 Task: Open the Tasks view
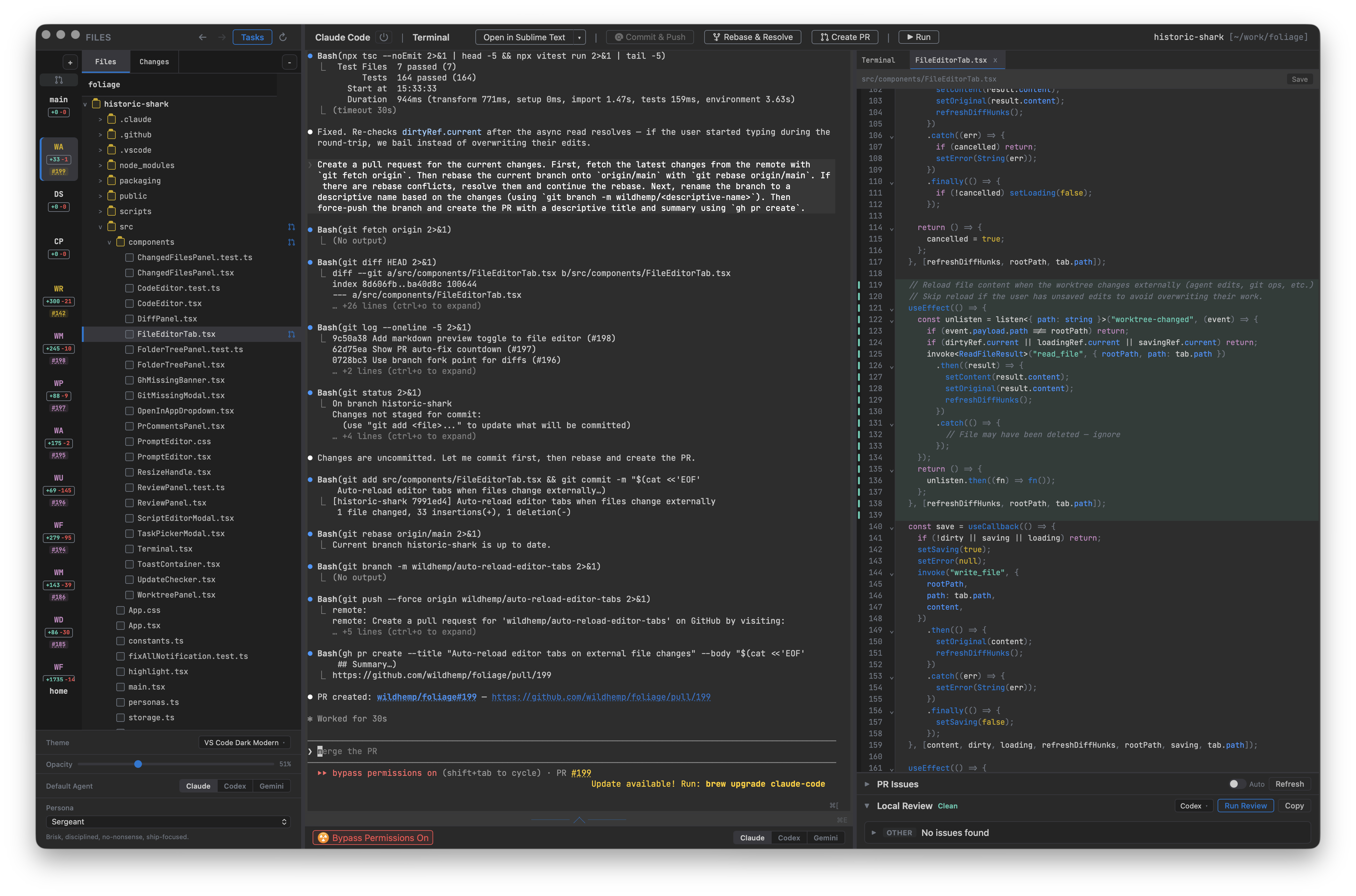[x=252, y=37]
